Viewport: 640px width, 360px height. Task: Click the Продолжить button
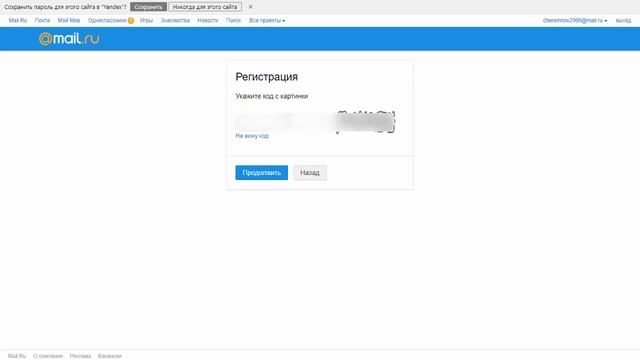pyautogui.click(x=262, y=173)
